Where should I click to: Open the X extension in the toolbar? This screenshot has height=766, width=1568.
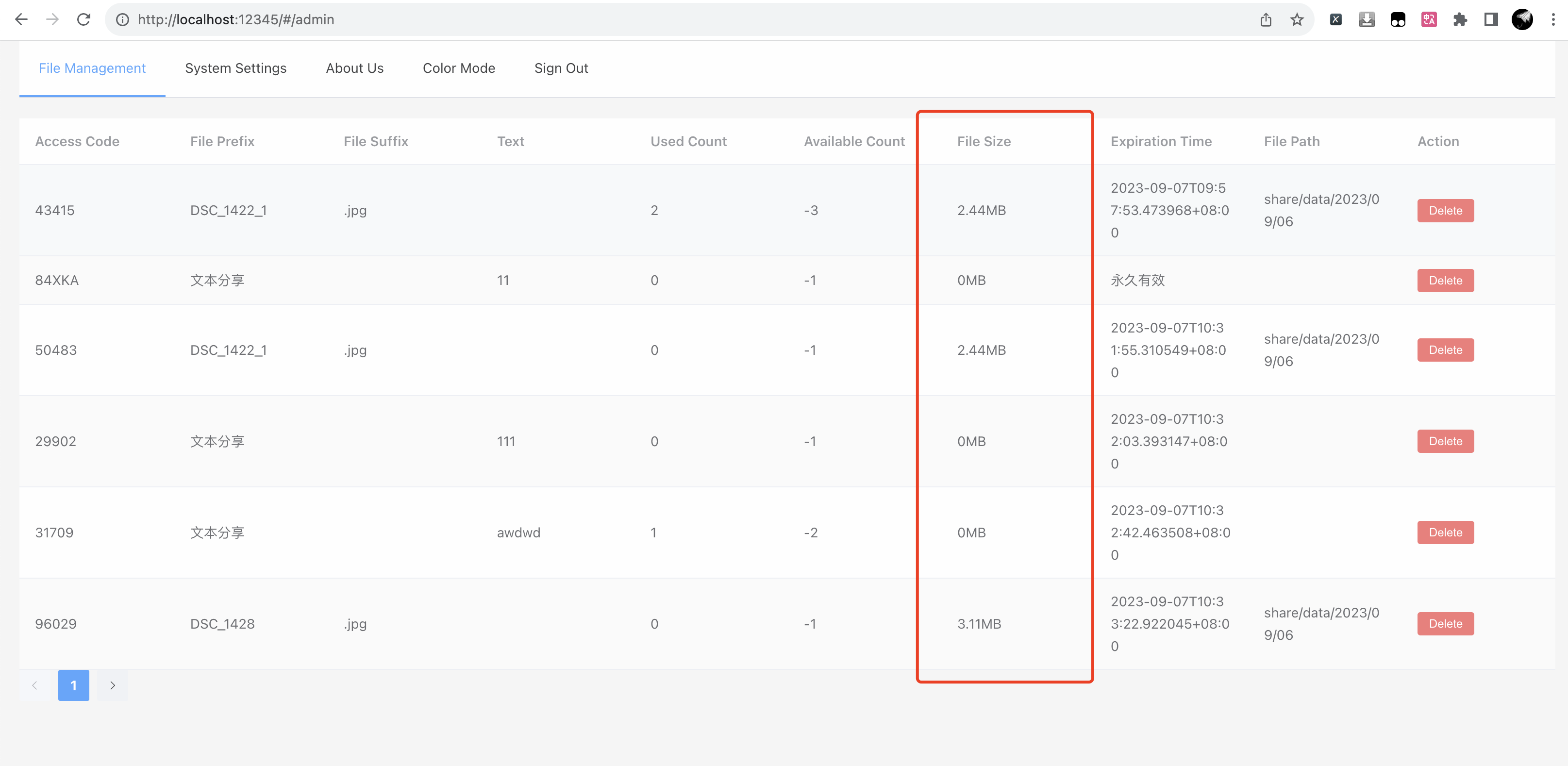coord(1336,19)
